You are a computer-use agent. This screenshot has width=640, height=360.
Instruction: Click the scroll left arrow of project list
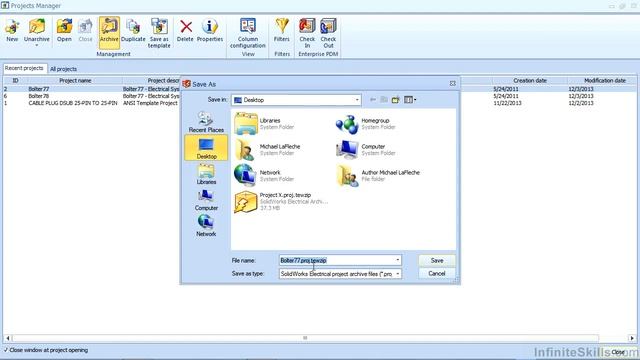tap(7, 338)
